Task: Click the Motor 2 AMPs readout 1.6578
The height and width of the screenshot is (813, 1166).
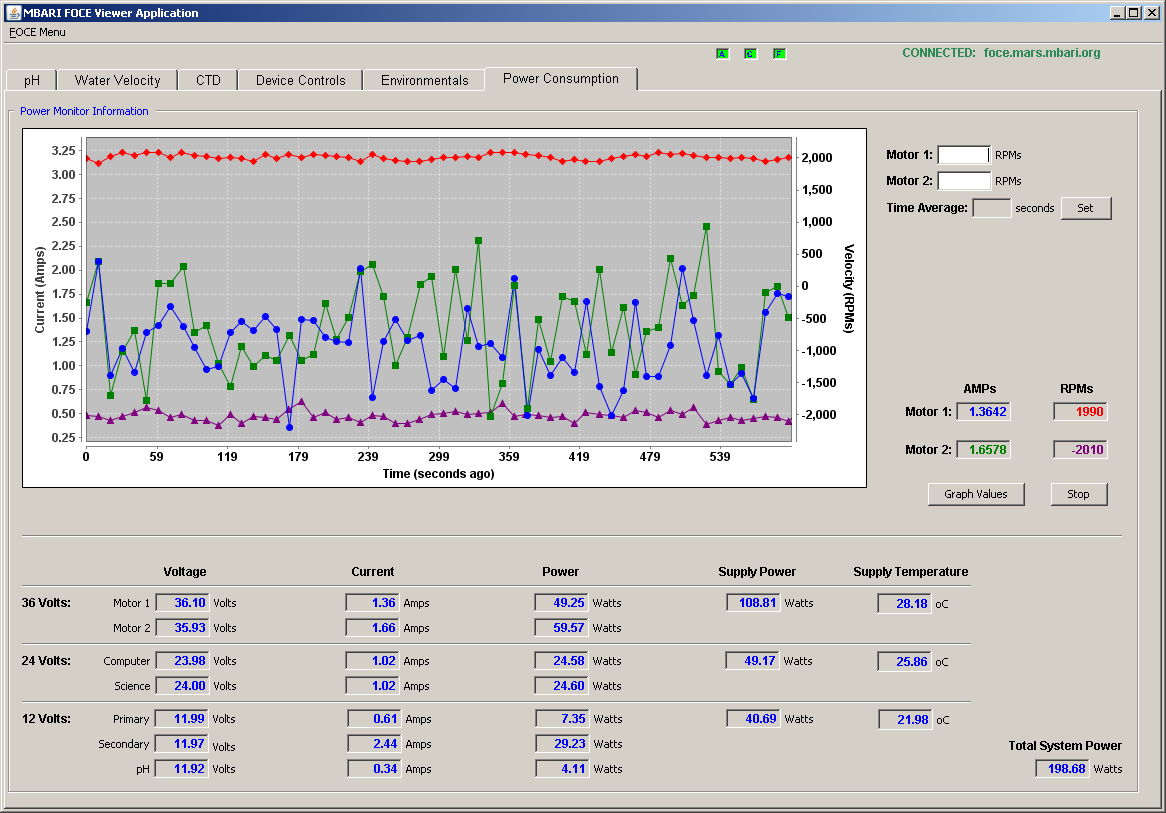Action: point(983,449)
